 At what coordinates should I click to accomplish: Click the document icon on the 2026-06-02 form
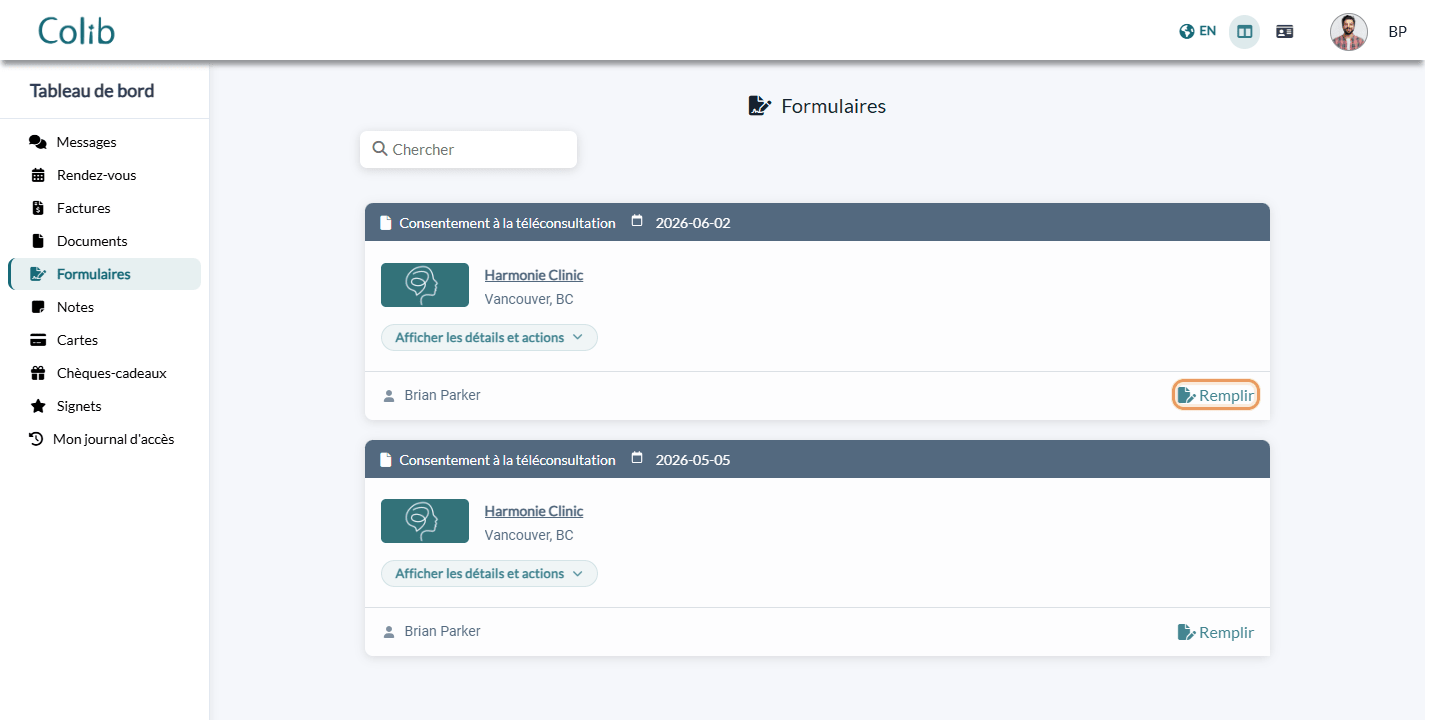(386, 223)
